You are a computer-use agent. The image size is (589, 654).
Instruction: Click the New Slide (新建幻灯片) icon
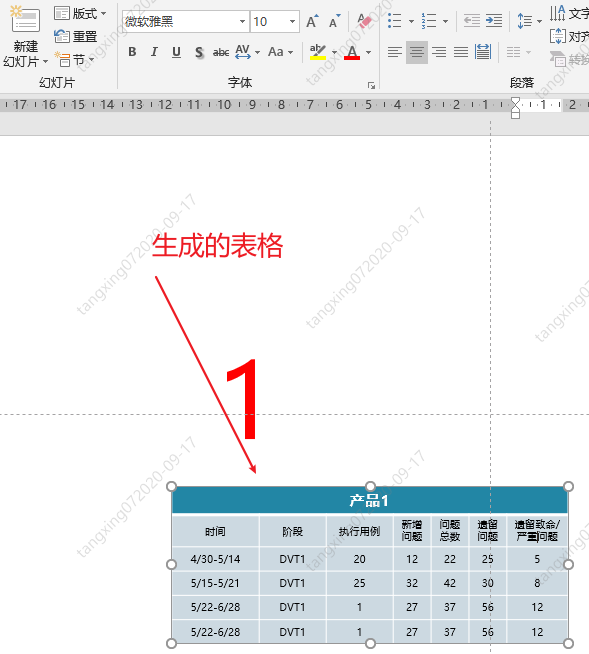(25, 19)
